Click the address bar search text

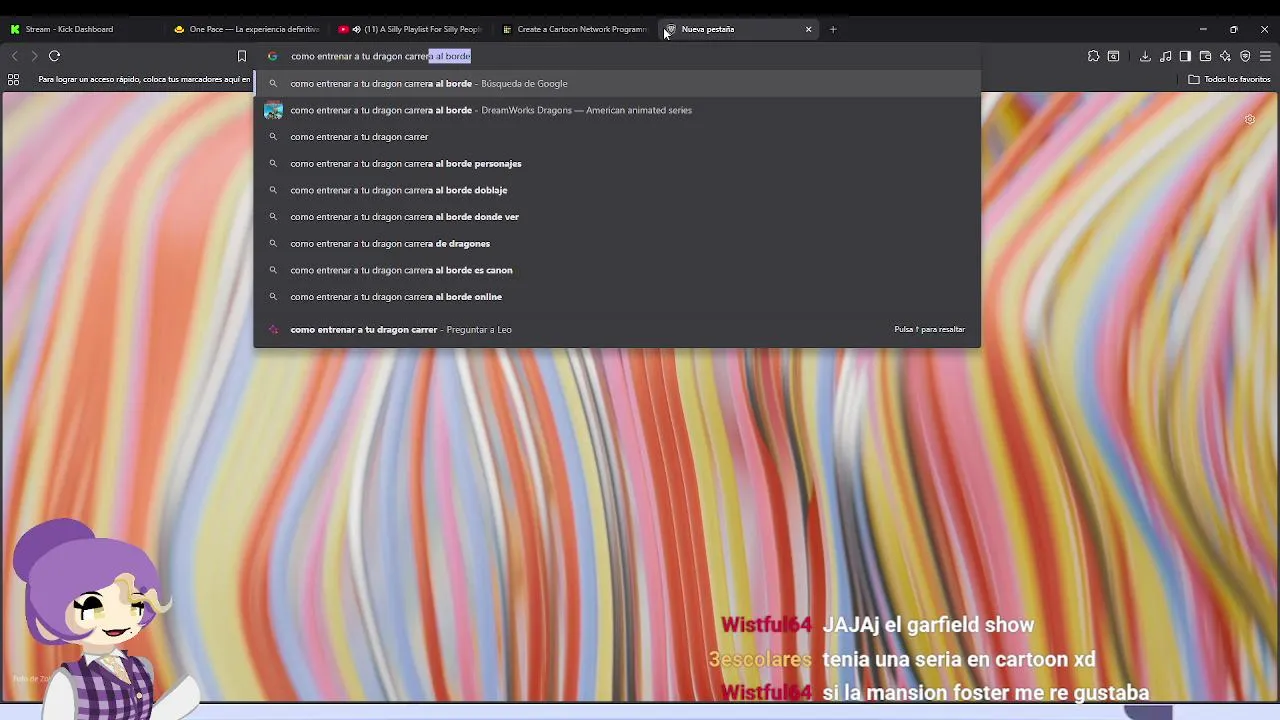click(x=380, y=56)
